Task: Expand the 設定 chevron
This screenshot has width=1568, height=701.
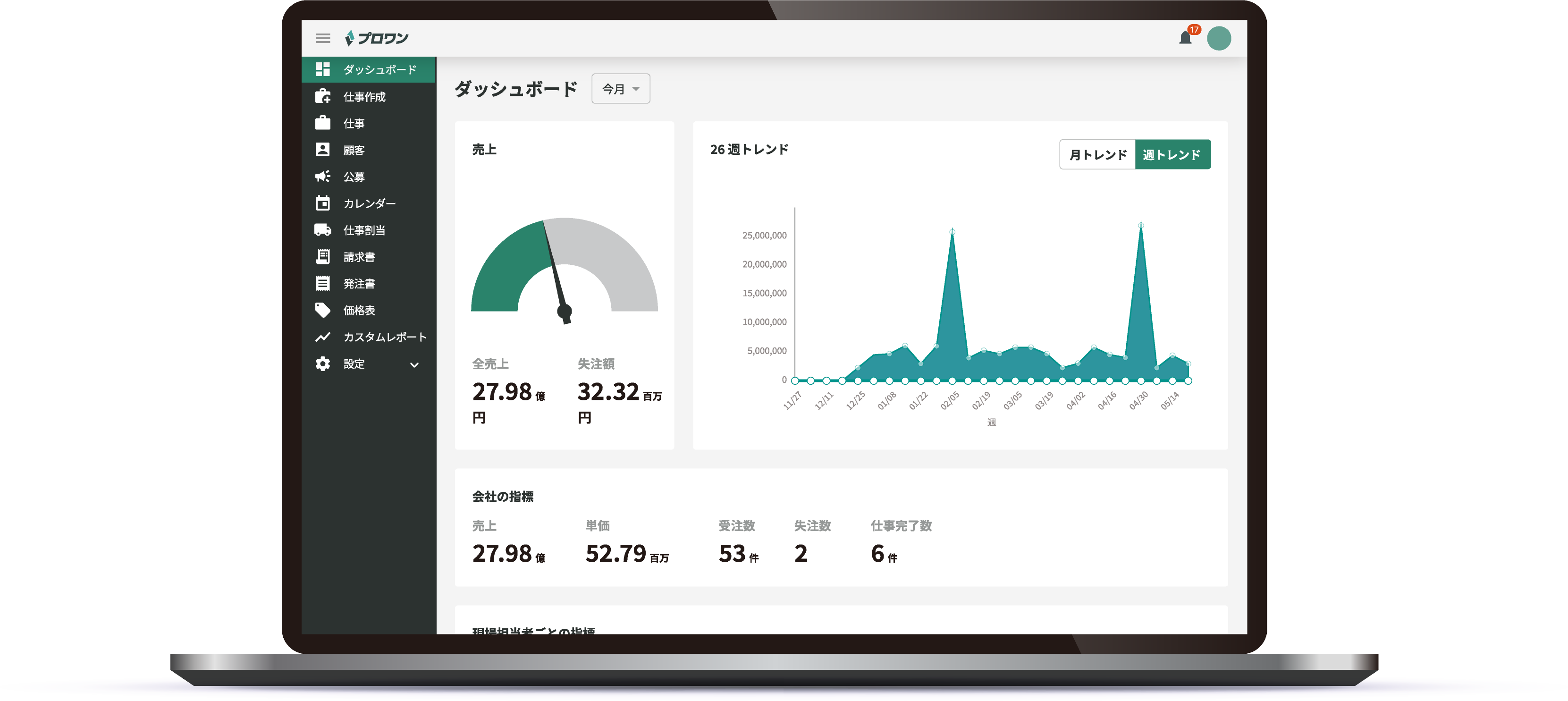Action: tap(414, 364)
